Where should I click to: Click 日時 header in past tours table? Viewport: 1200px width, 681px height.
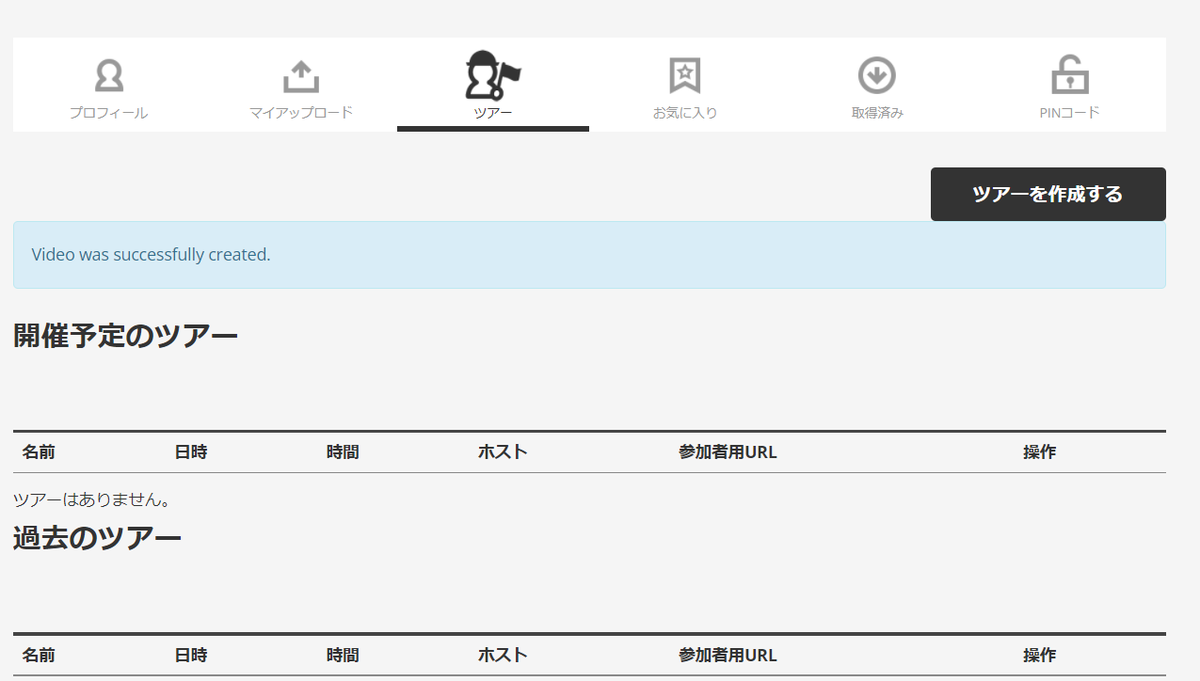pyautogui.click(x=190, y=656)
